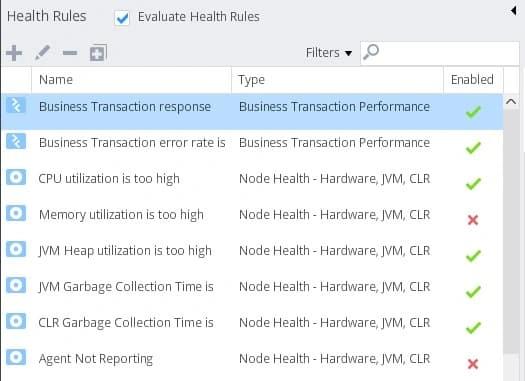Click the copy health rule icon
This screenshot has height=381, width=525.
[98, 53]
